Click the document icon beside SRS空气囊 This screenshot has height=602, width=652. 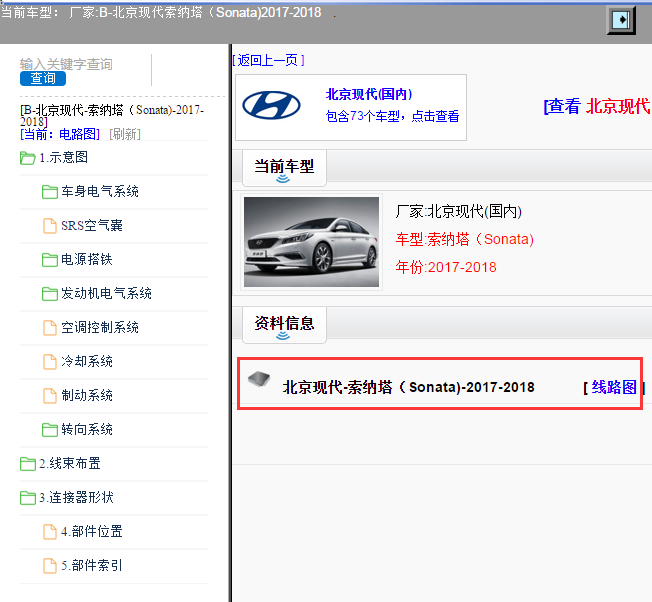click(50, 226)
